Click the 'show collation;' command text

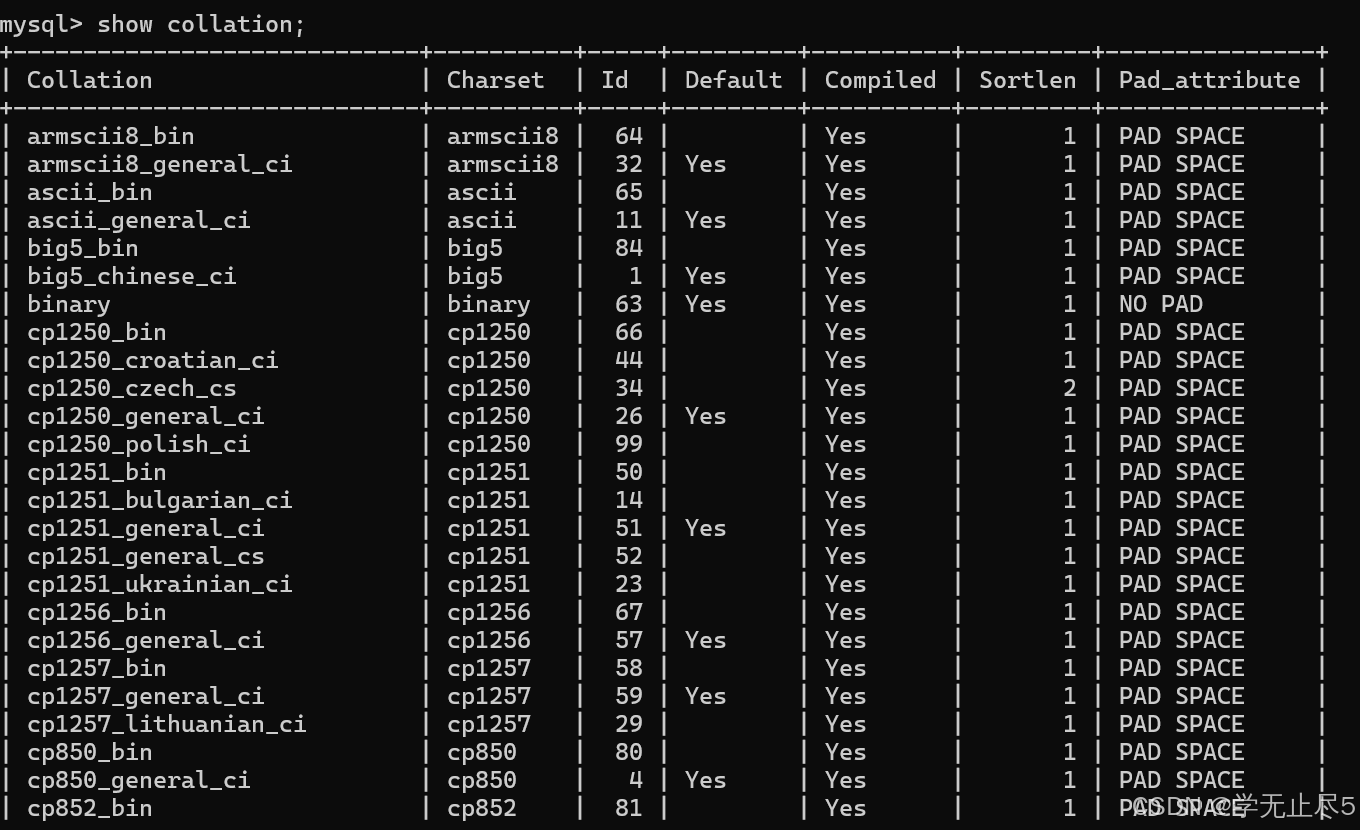(201, 24)
